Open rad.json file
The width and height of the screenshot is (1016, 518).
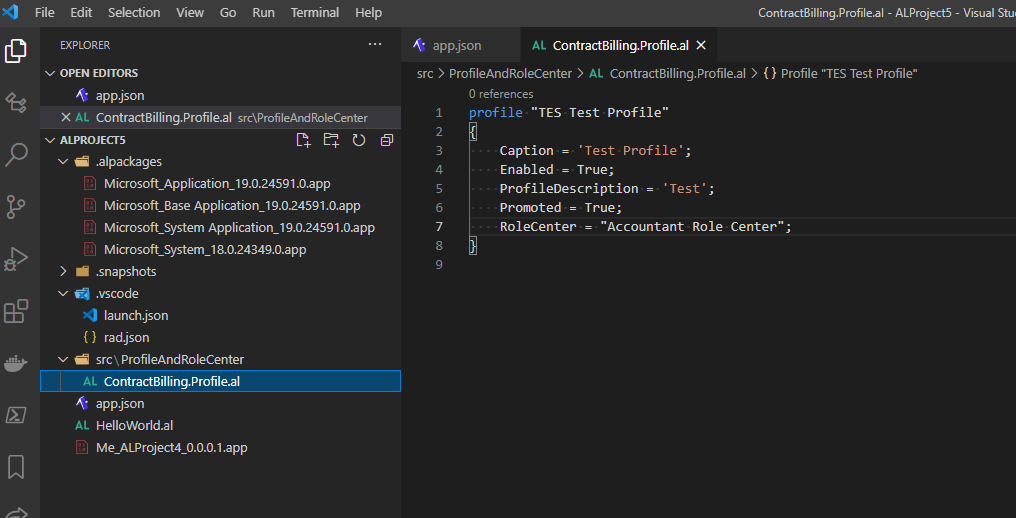click(x=220, y=337)
